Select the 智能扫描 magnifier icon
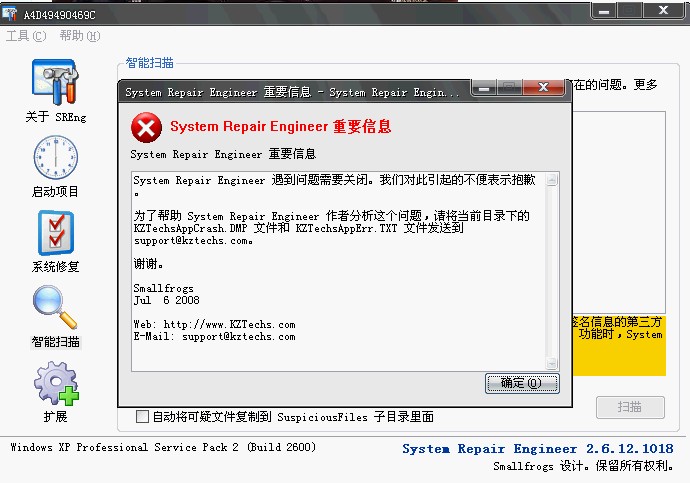The height and width of the screenshot is (483, 690). click(55, 307)
